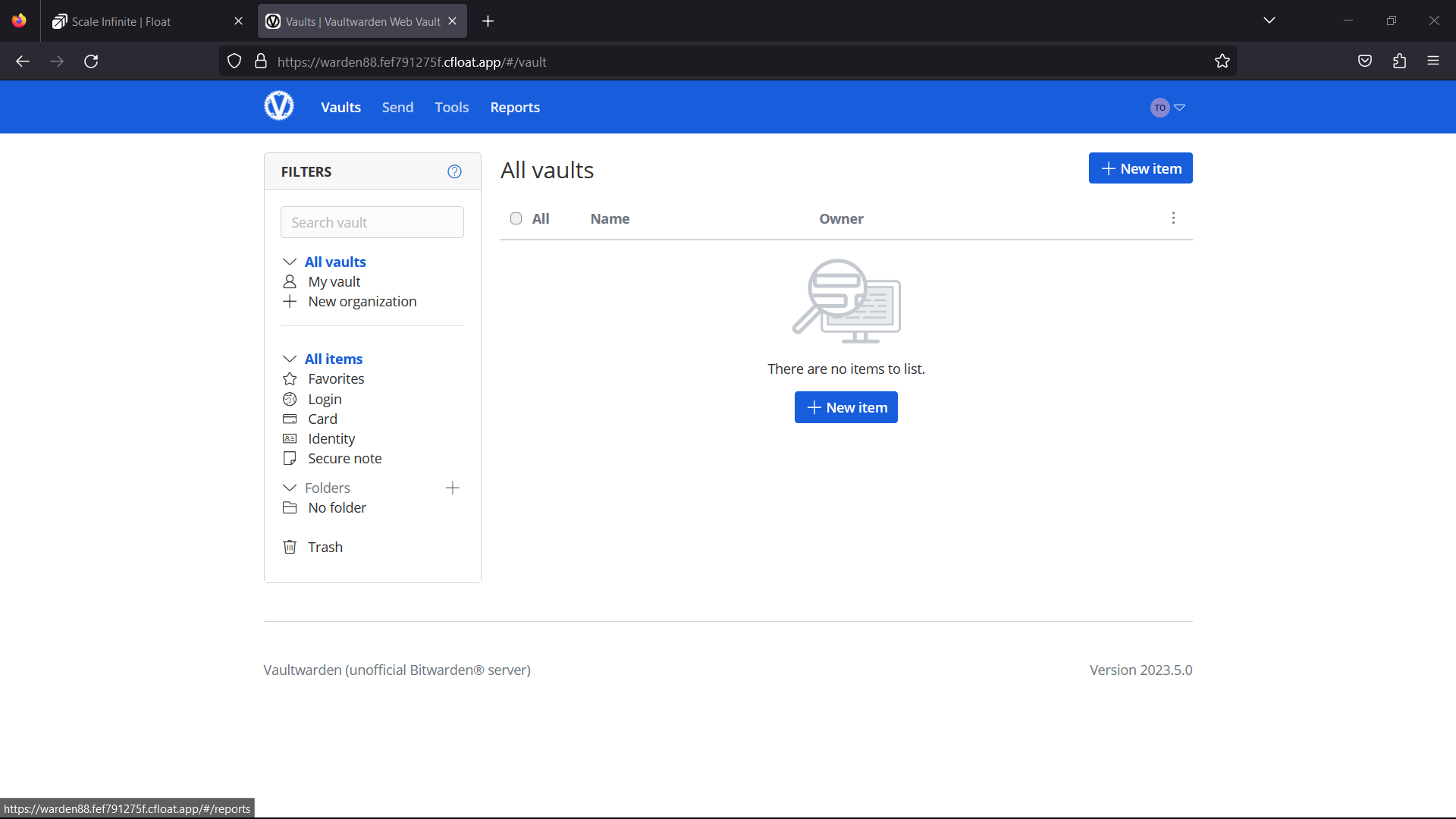Open the Firefox hamburger application menu
The height and width of the screenshot is (819, 1456).
[x=1433, y=61]
